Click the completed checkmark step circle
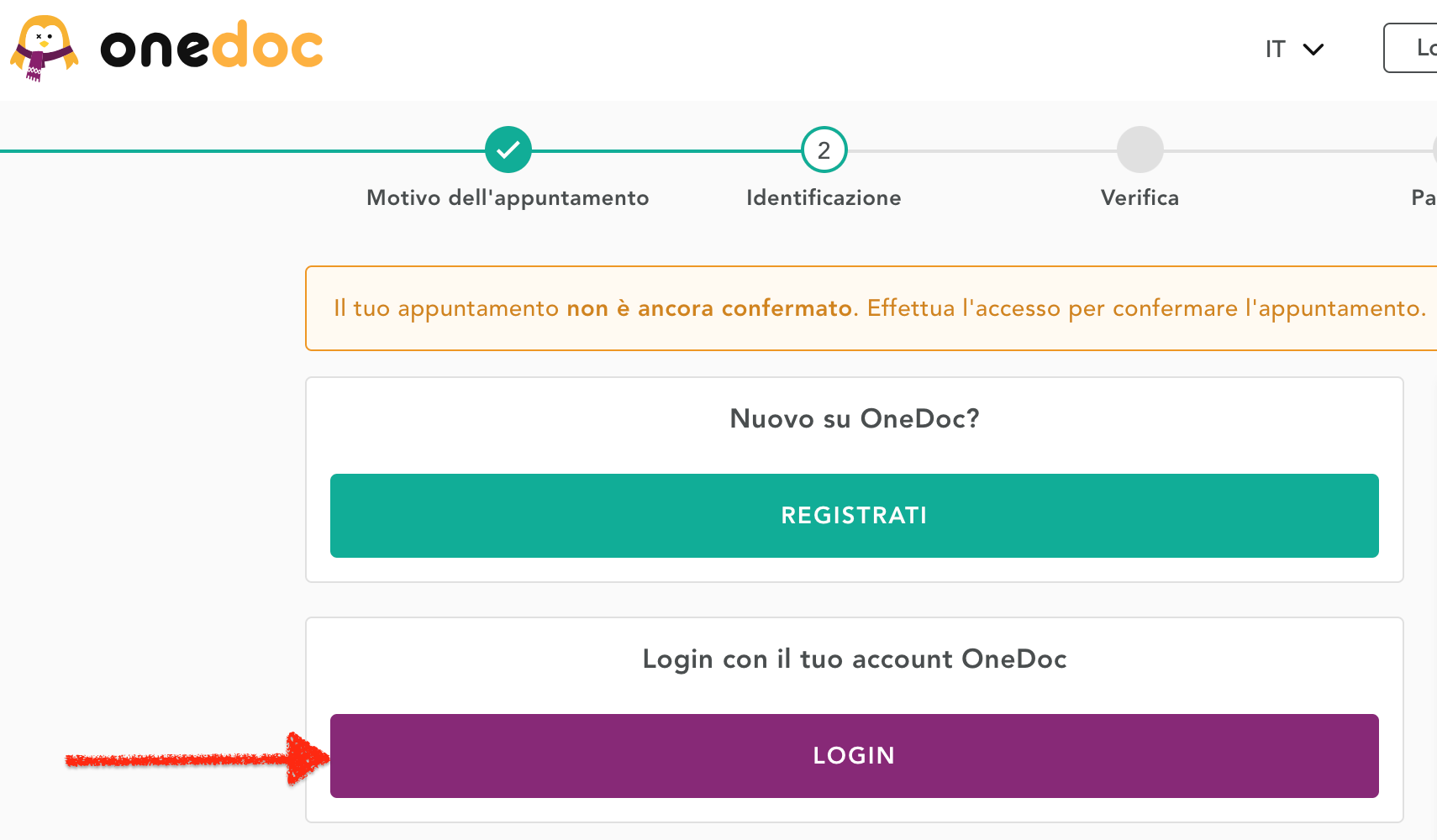The image size is (1437, 840). pyautogui.click(x=508, y=150)
